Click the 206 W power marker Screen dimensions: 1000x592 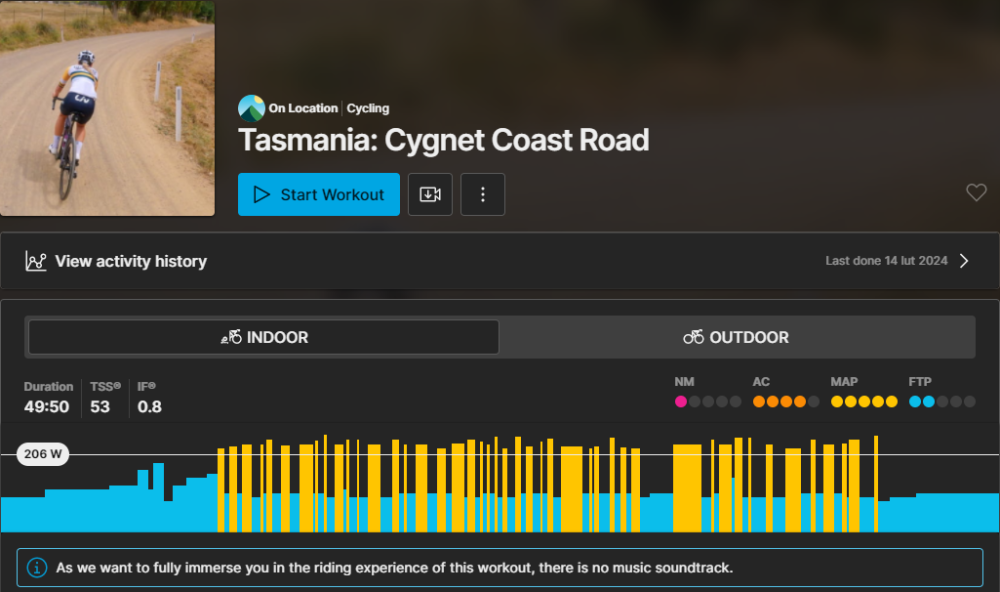pos(43,454)
